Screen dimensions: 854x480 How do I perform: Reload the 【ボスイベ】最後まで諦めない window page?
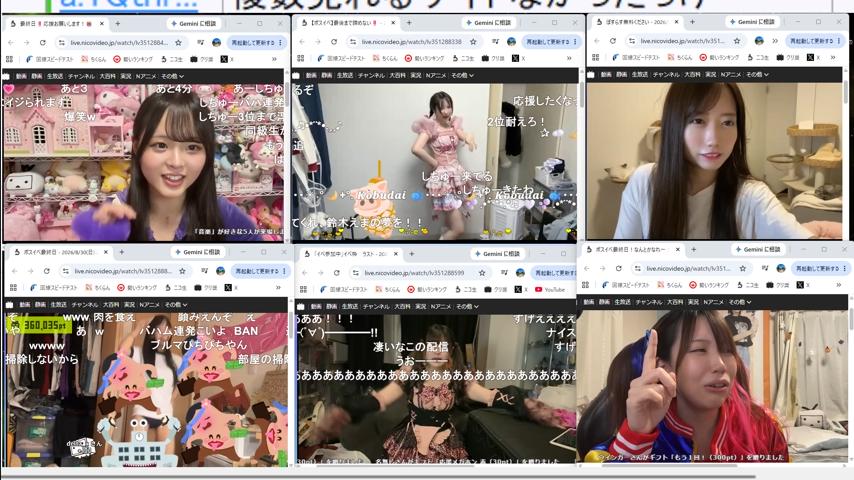(334, 41)
